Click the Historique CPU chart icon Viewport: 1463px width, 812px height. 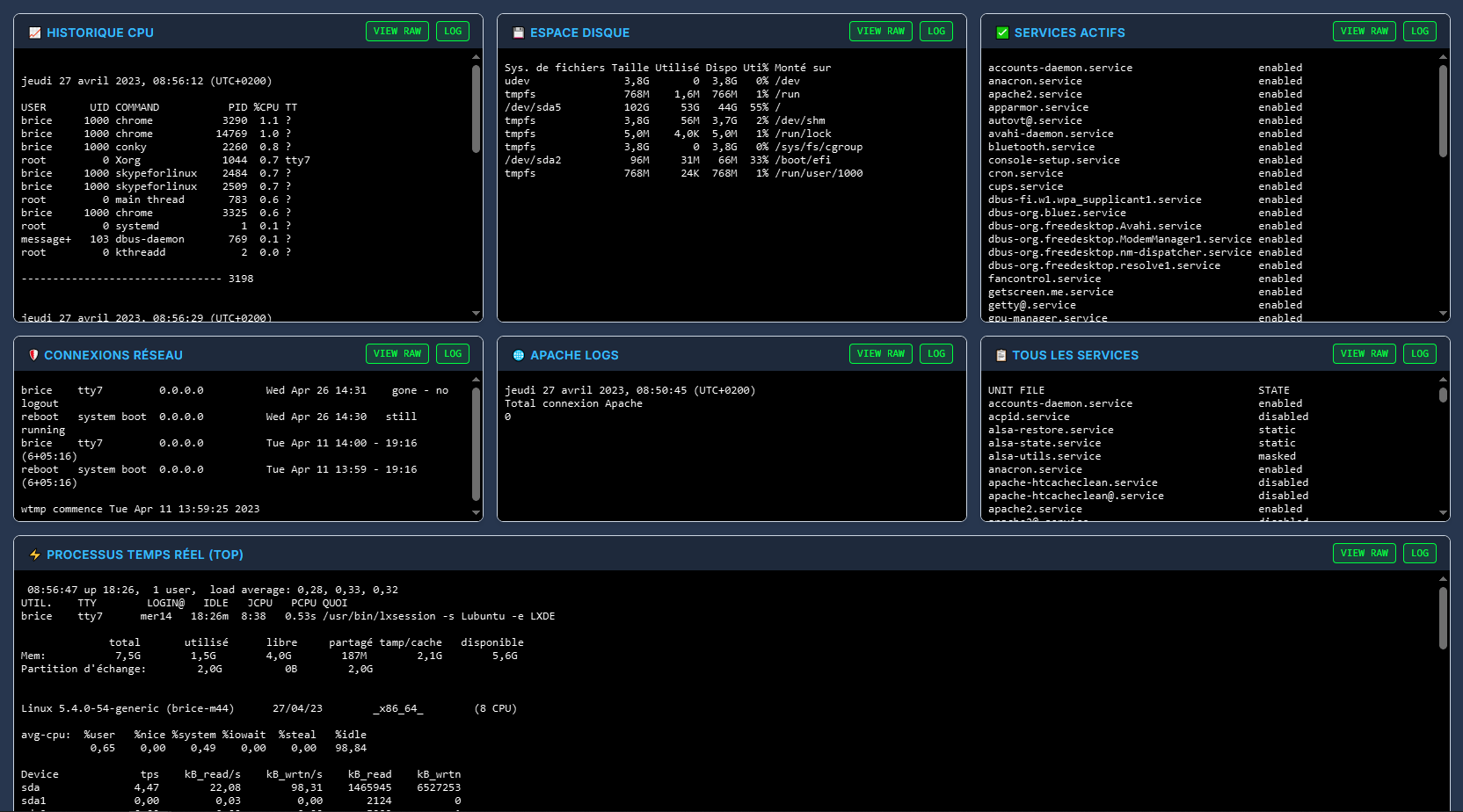[x=35, y=33]
